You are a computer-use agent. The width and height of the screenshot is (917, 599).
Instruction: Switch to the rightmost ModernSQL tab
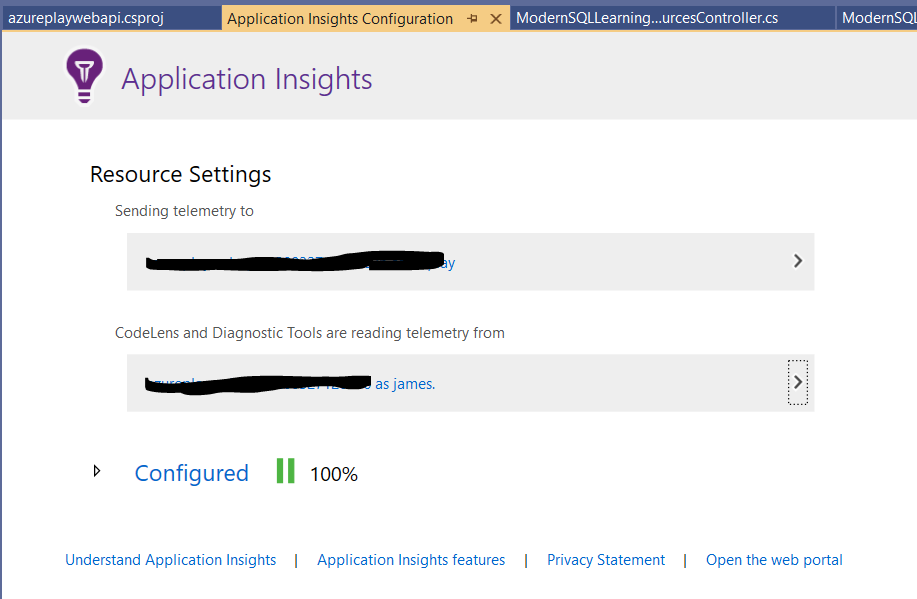[x=877, y=18]
